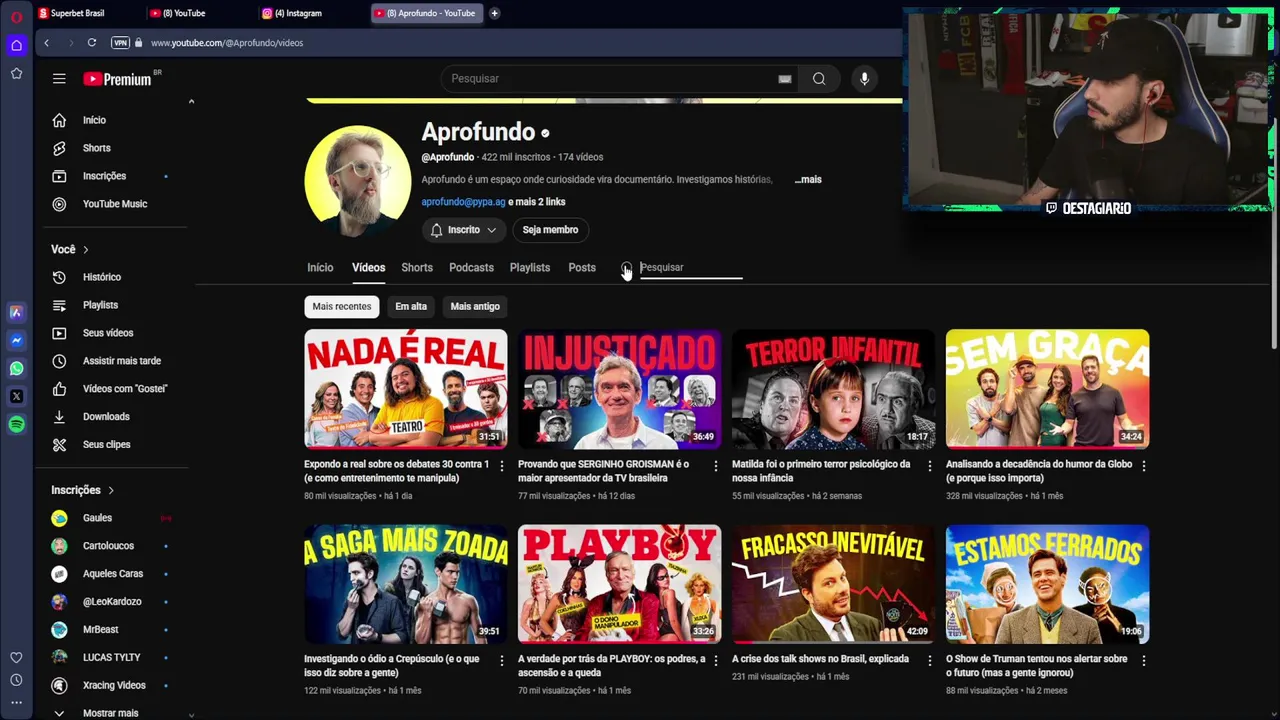Click the browser address bar URL
1280x720 pixels.
[227, 43]
